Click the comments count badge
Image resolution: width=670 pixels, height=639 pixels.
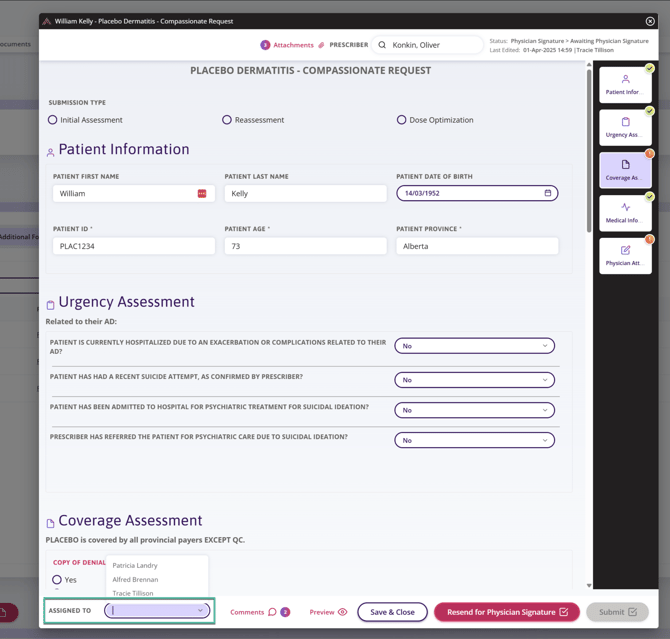285,612
